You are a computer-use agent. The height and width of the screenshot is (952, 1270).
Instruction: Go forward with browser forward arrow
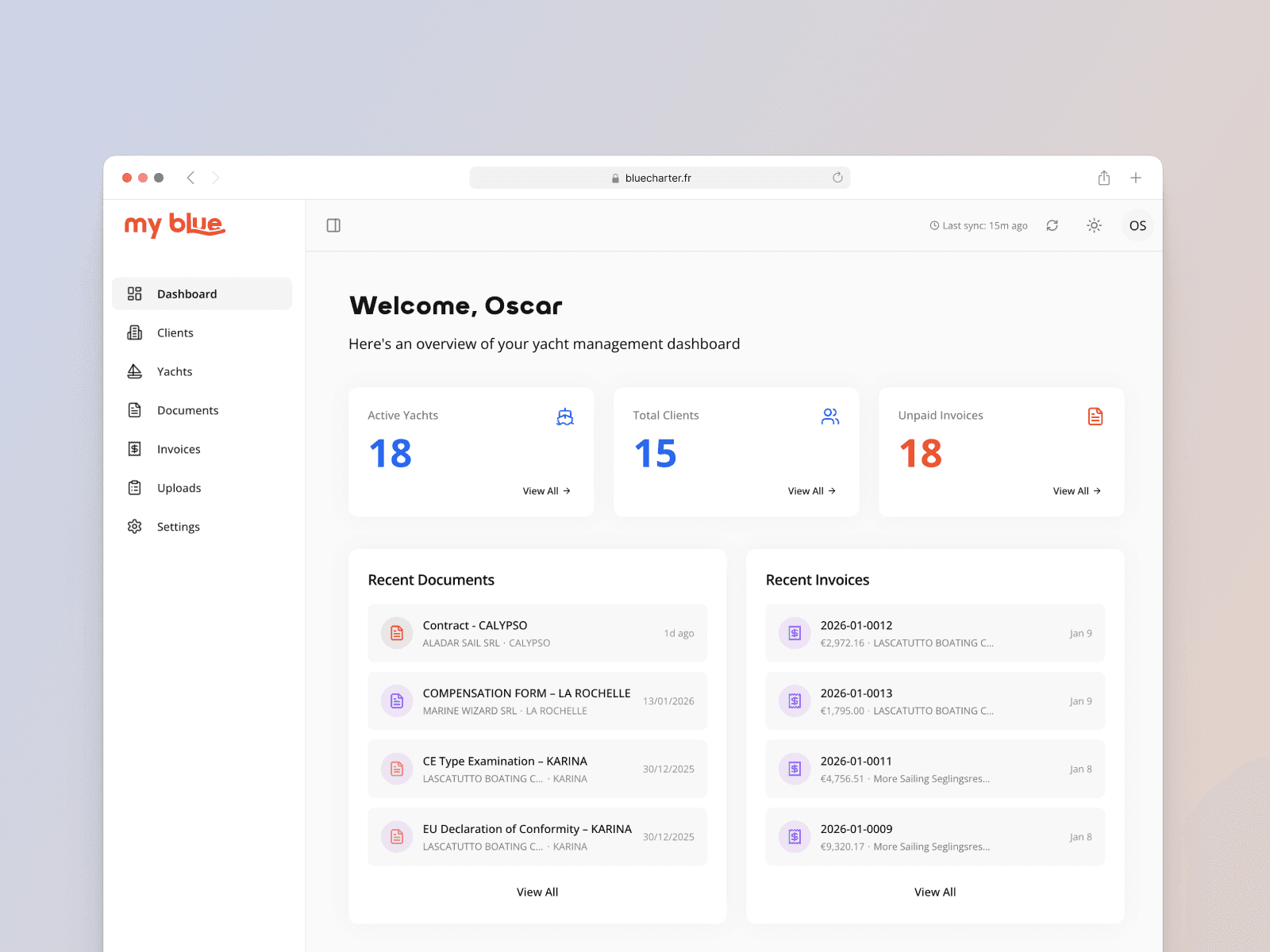(216, 178)
